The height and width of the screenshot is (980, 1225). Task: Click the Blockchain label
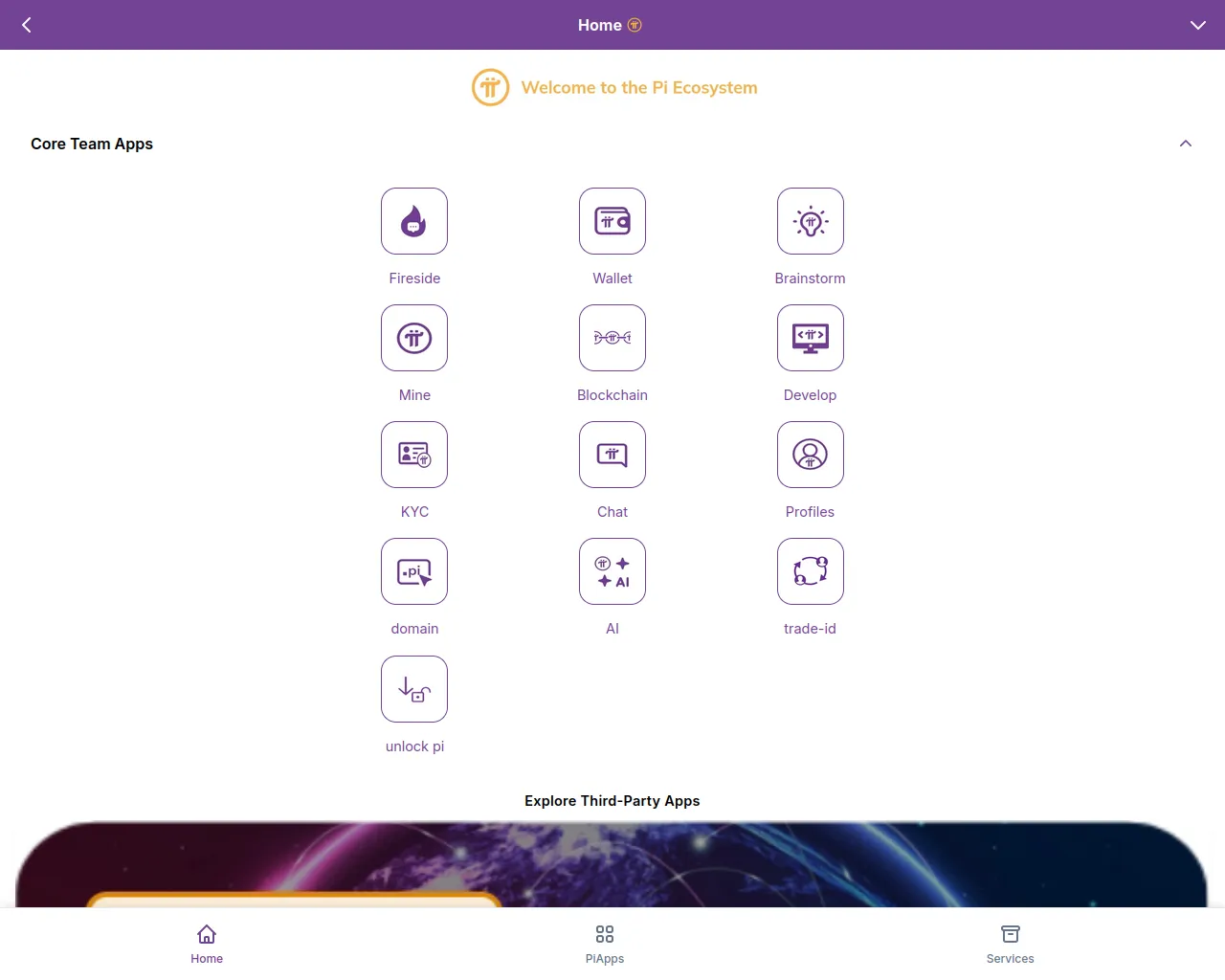[612, 395]
